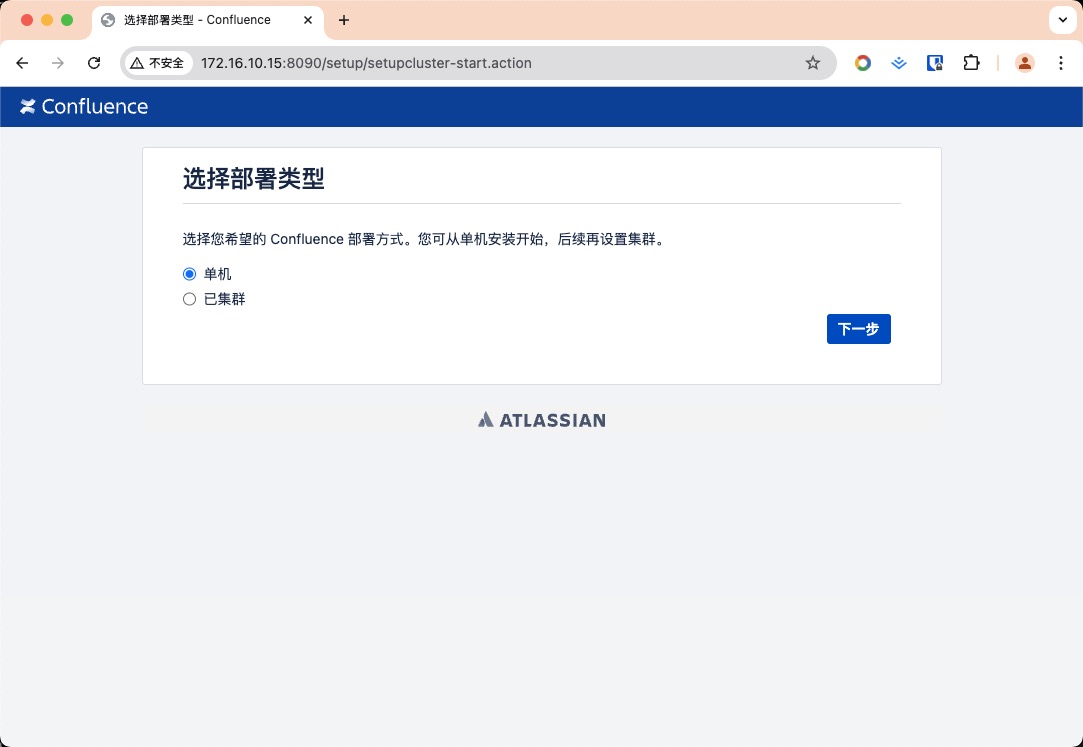Image resolution: width=1083 pixels, height=747 pixels.
Task: Click the Atlassian logo in footer
Action: pos(541,420)
